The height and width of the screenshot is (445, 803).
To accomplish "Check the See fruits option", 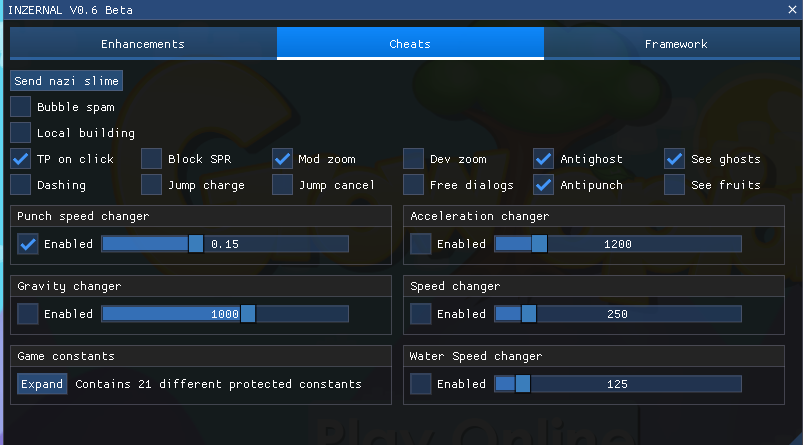I will (x=674, y=185).
